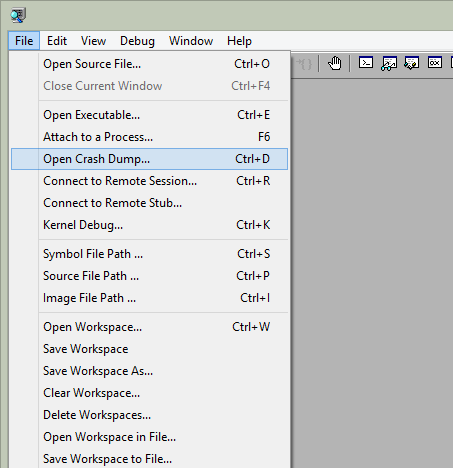Screen dimensions: 453x468
Task: Open the Window menu
Action: pos(191,41)
